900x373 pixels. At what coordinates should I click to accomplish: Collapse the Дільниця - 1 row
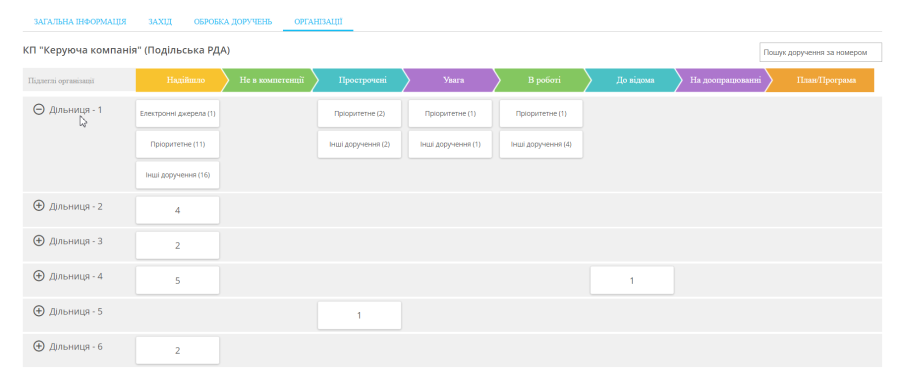pos(39,110)
